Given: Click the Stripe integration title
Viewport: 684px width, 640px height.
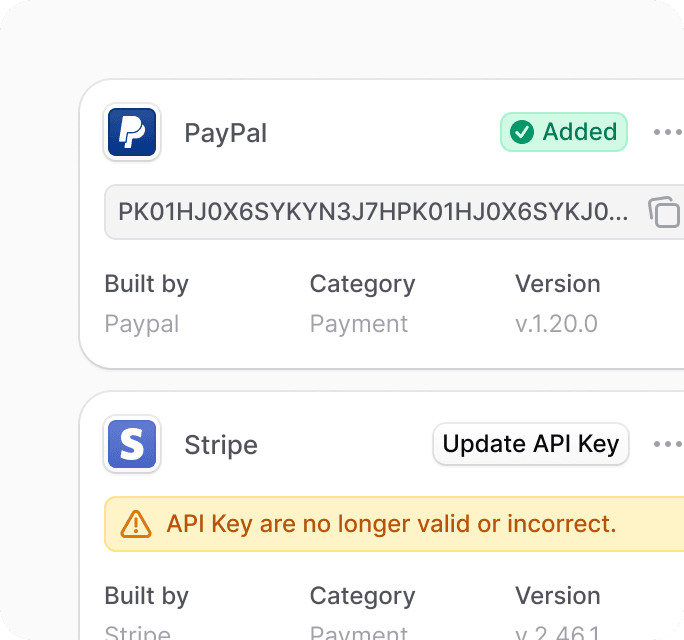Looking at the screenshot, I should (x=221, y=445).
